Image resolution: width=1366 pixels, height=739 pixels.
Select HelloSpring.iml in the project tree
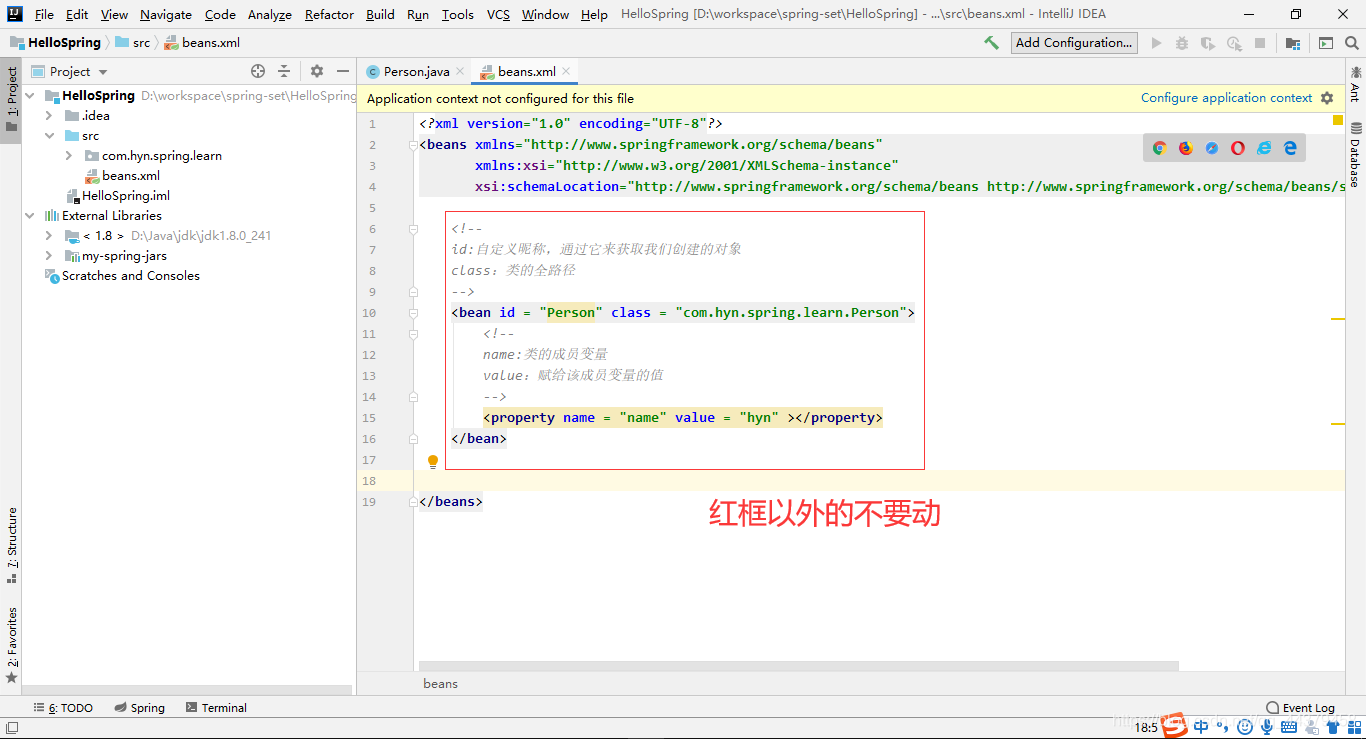118,196
